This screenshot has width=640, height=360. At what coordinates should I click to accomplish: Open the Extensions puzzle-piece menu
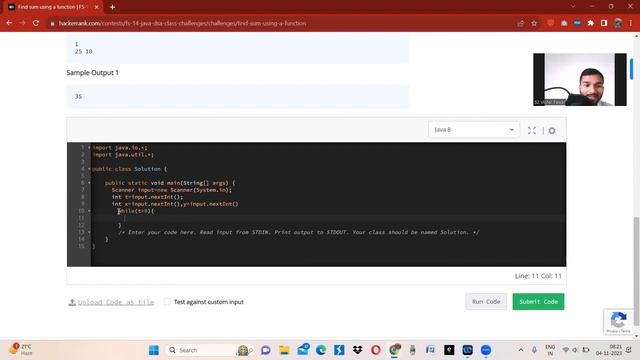591,23
